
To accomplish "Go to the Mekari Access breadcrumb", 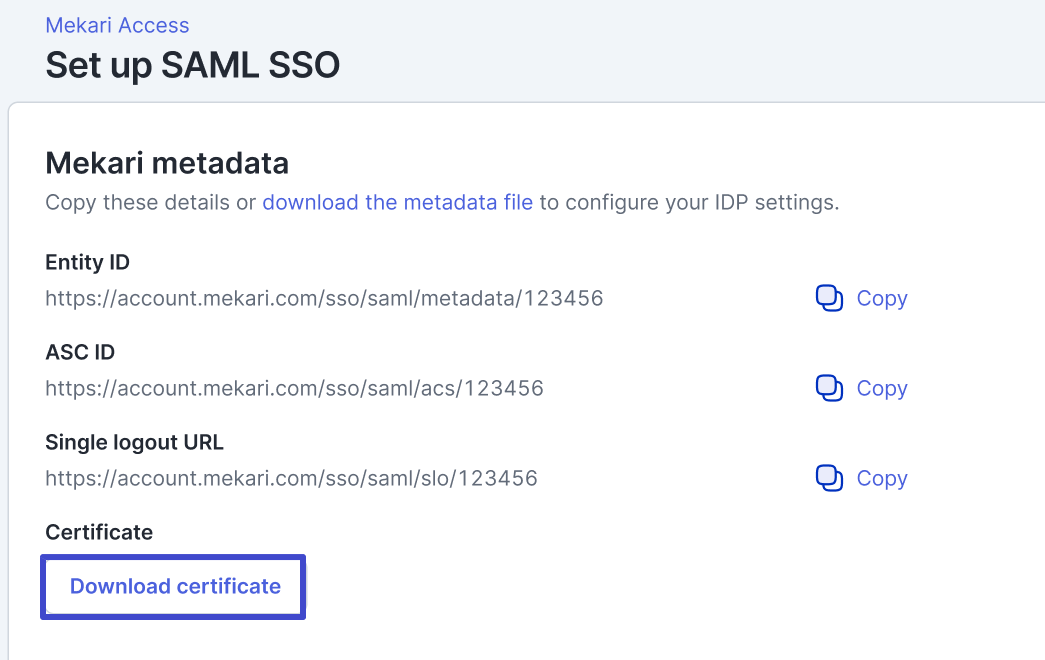I will 117,26.
